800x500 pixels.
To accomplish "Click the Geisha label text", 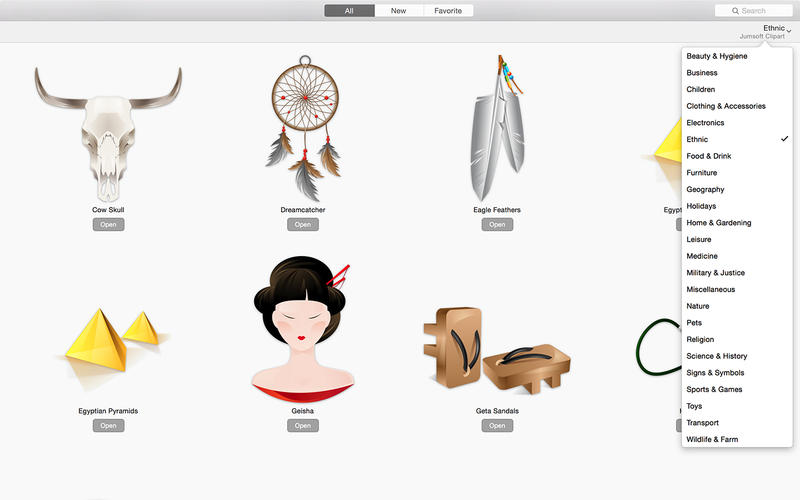I will [x=303, y=411].
